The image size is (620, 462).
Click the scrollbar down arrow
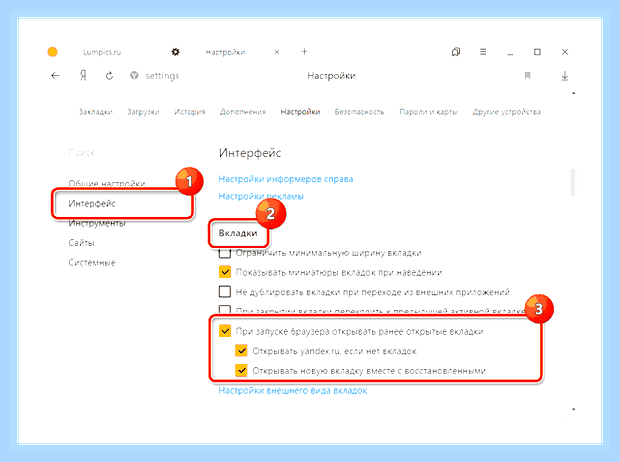pyautogui.click(x=573, y=409)
